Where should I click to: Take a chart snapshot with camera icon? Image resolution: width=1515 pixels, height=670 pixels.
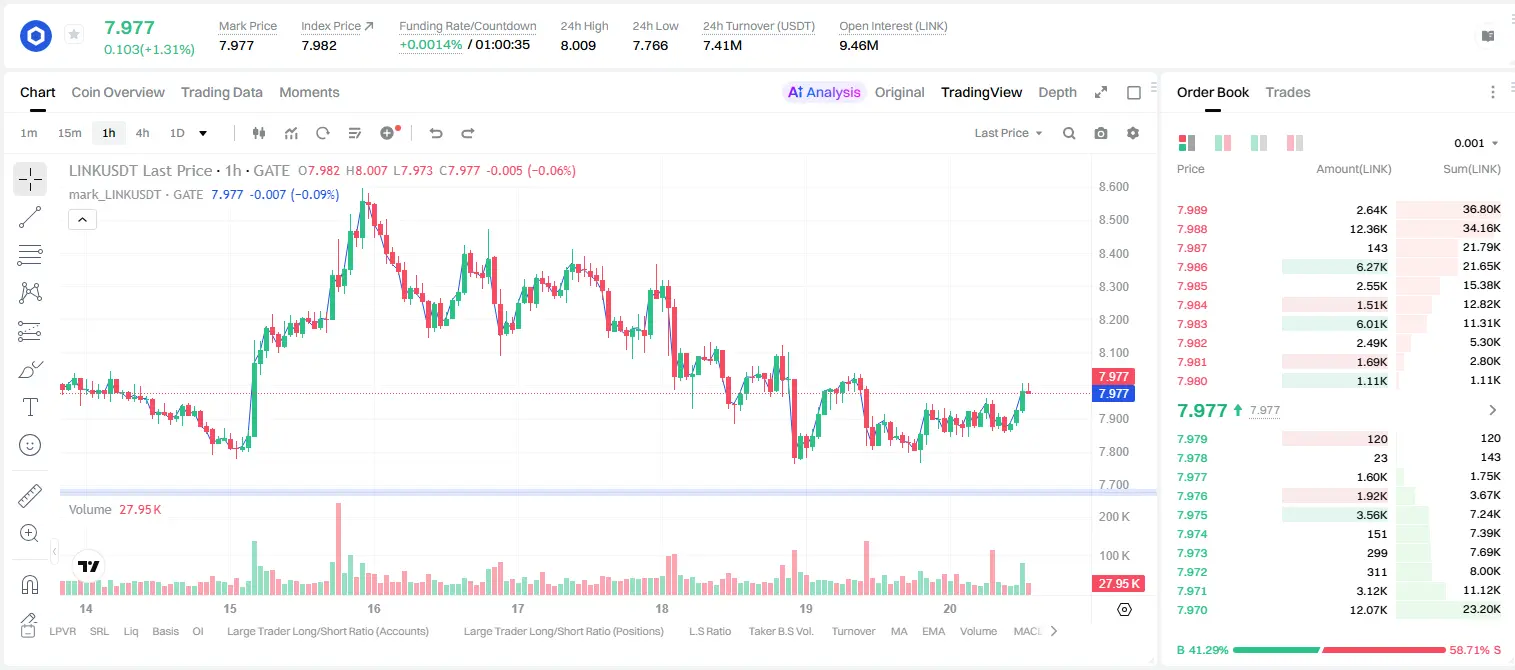(x=1101, y=133)
